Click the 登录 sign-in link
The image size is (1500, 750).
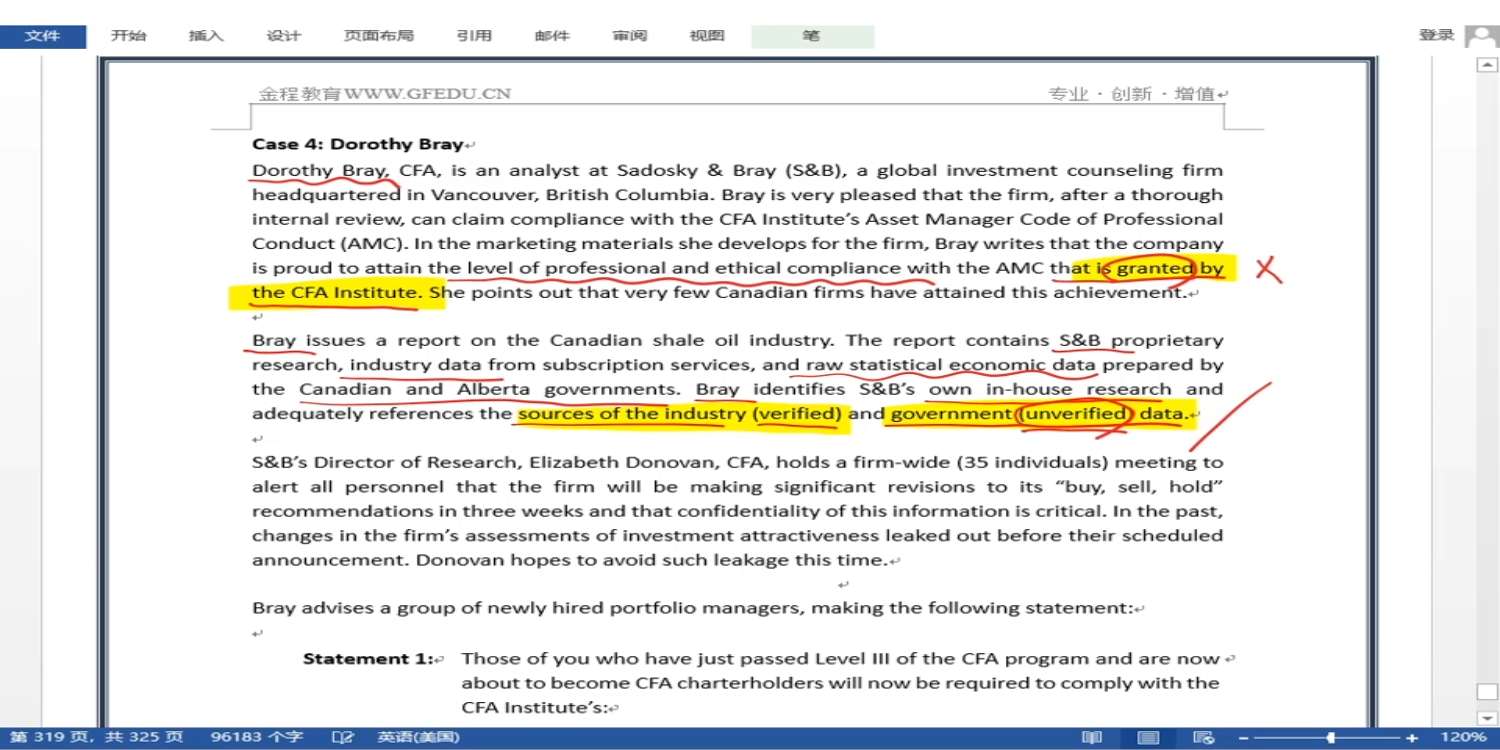1436,35
